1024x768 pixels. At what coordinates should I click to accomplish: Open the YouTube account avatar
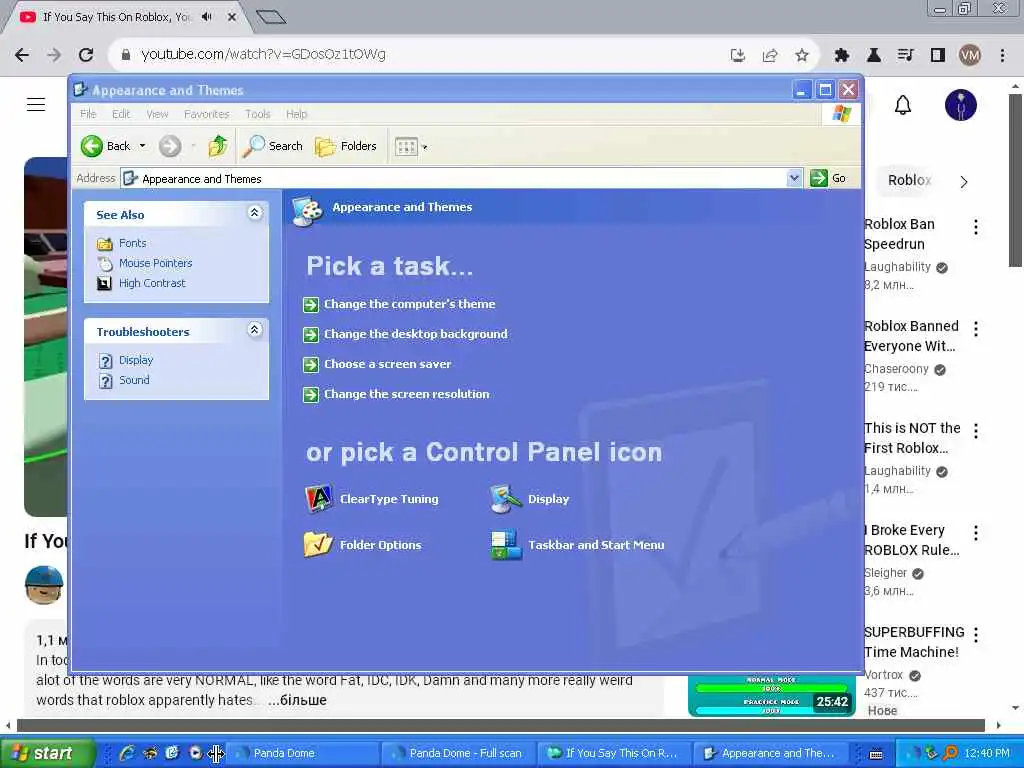[x=961, y=105]
